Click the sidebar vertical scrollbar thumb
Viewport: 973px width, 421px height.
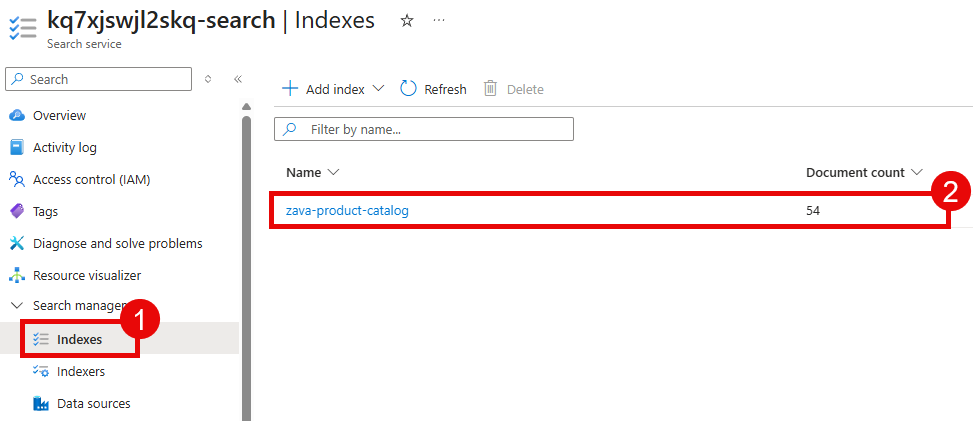click(246, 267)
